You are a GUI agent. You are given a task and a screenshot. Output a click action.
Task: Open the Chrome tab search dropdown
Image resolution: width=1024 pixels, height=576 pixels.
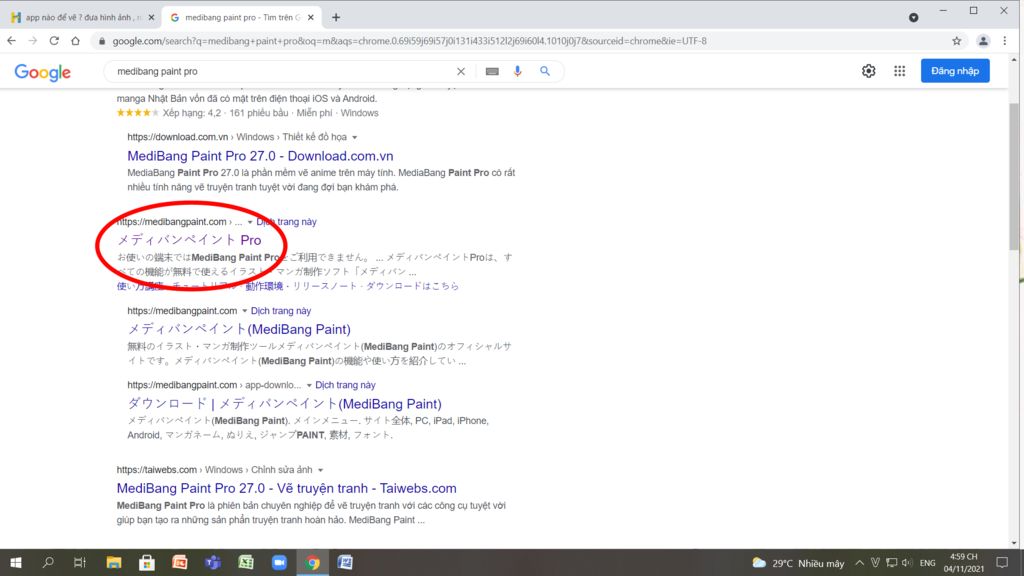click(914, 18)
